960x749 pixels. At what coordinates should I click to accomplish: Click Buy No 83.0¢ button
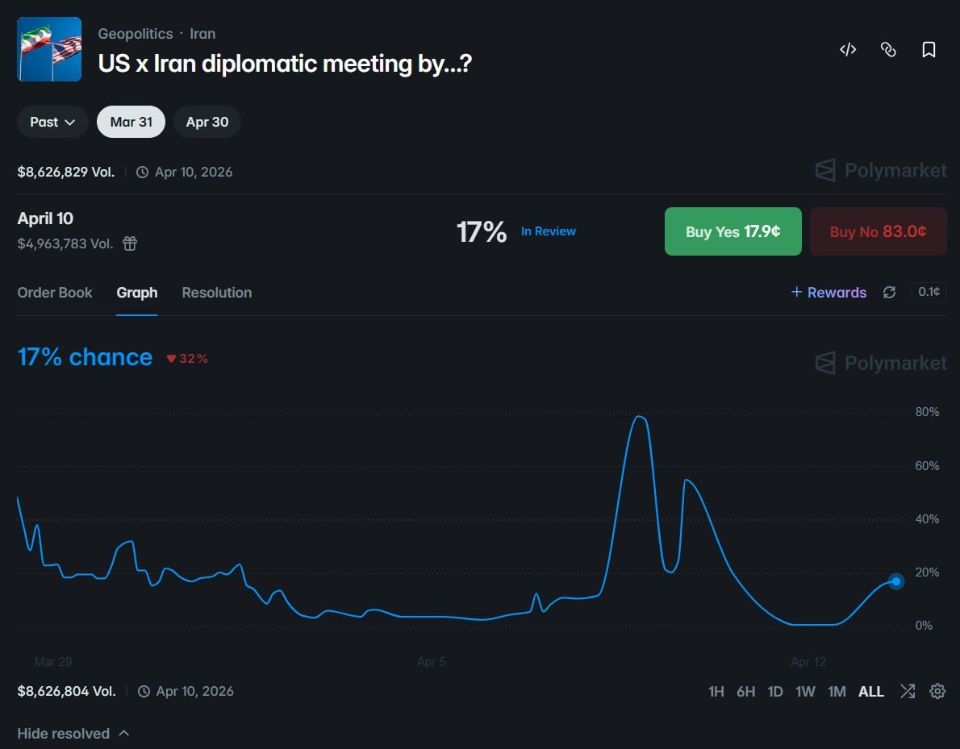(x=878, y=232)
